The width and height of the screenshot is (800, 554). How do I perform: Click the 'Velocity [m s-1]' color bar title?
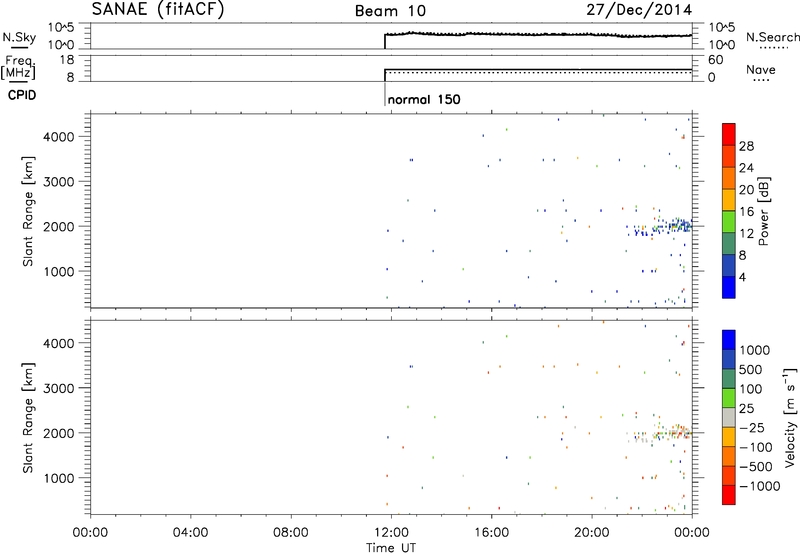790,417
